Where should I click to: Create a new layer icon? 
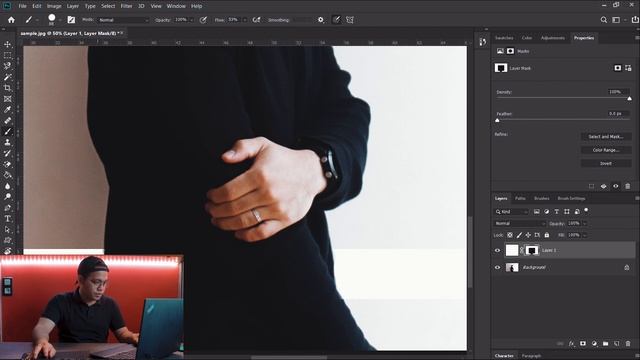click(617, 344)
